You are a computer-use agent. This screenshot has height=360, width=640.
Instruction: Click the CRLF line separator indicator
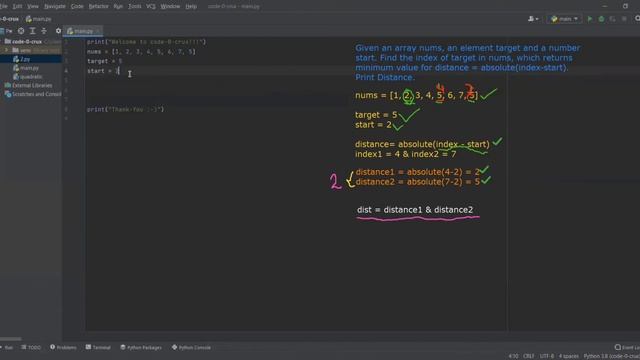(x=529, y=356)
